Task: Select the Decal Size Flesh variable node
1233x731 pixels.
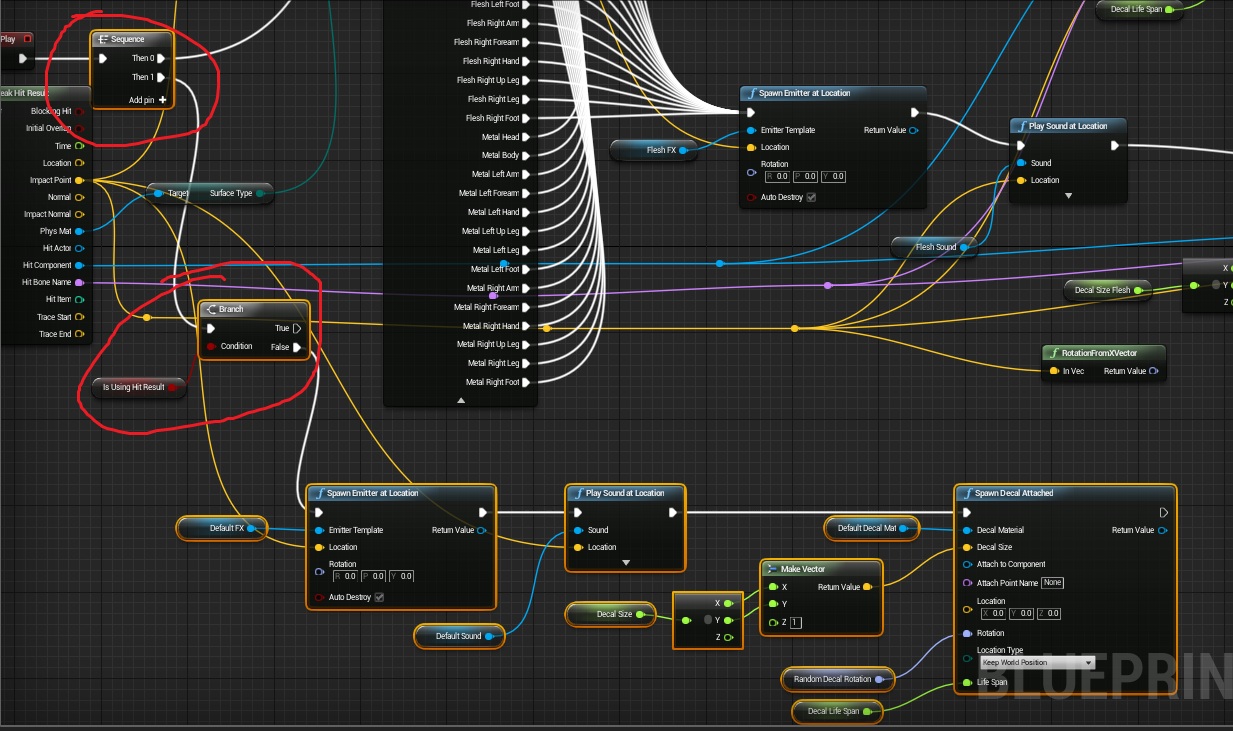Action: click(1107, 290)
